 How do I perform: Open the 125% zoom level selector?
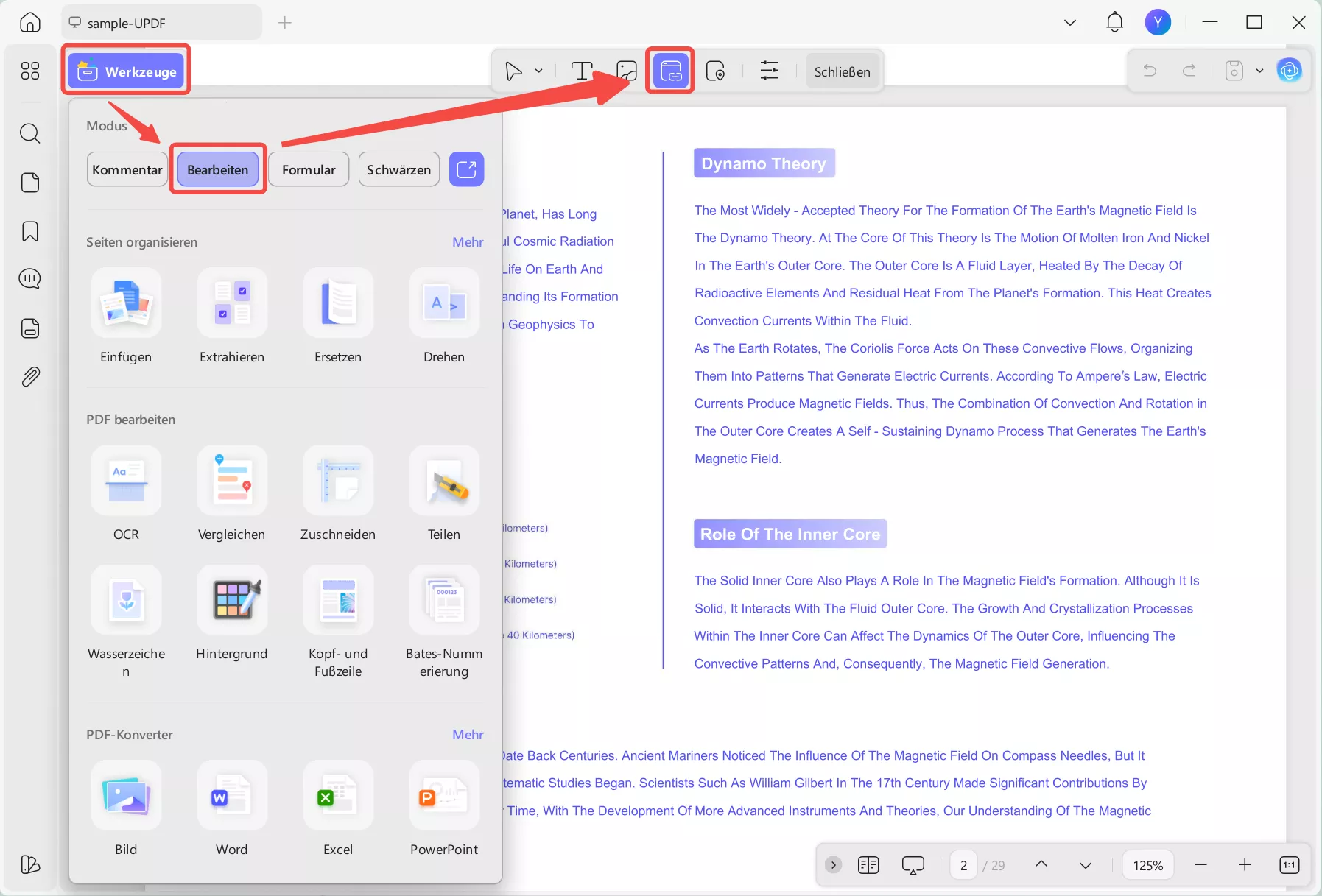1148,865
